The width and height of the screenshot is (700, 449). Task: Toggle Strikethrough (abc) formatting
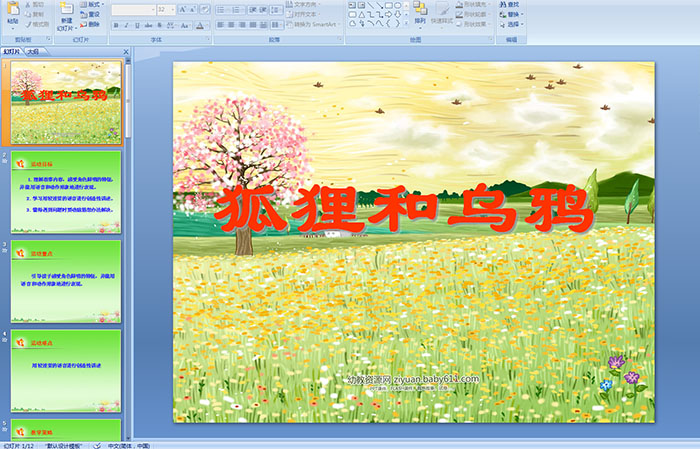click(x=149, y=25)
